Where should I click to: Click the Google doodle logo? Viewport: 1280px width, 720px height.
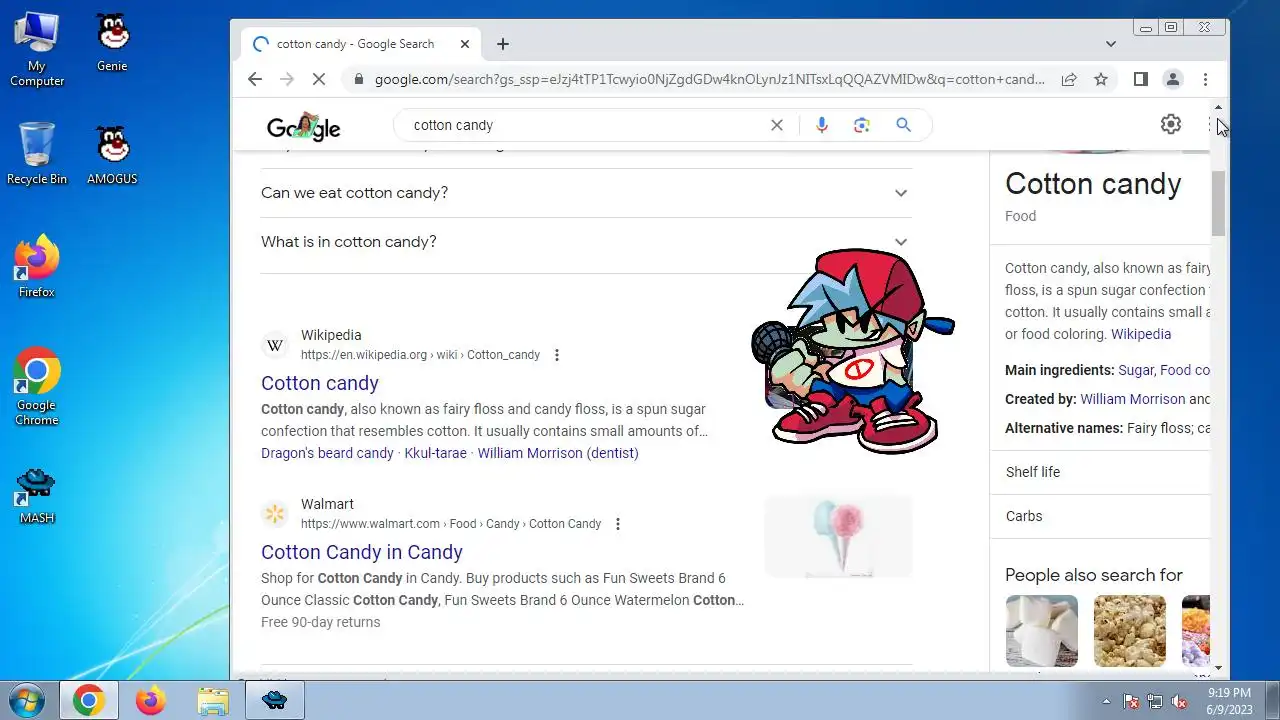pyautogui.click(x=303, y=127)
